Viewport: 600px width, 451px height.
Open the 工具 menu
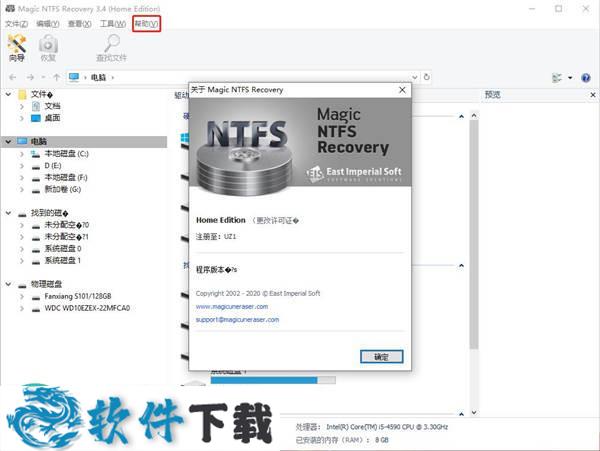[112, 24]
